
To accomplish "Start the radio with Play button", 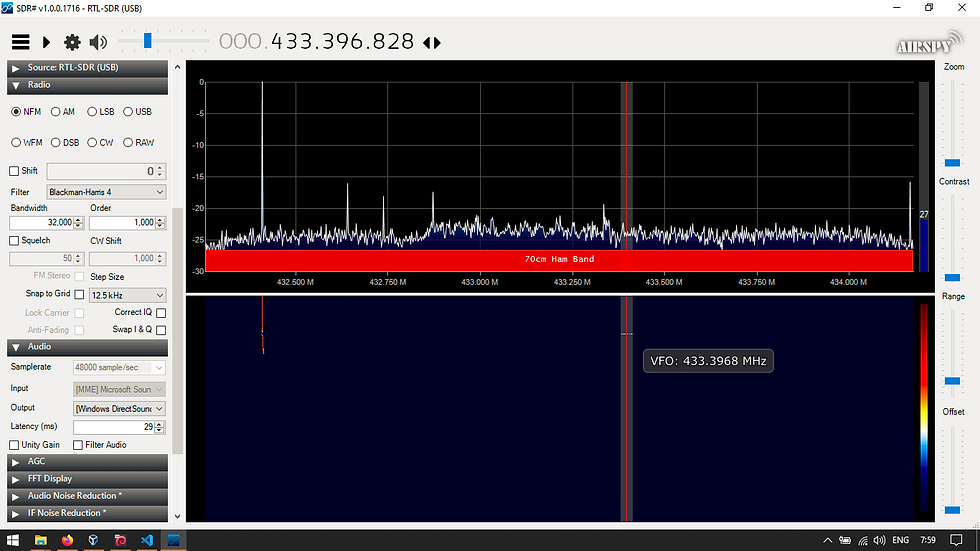I will pos(46,42).
